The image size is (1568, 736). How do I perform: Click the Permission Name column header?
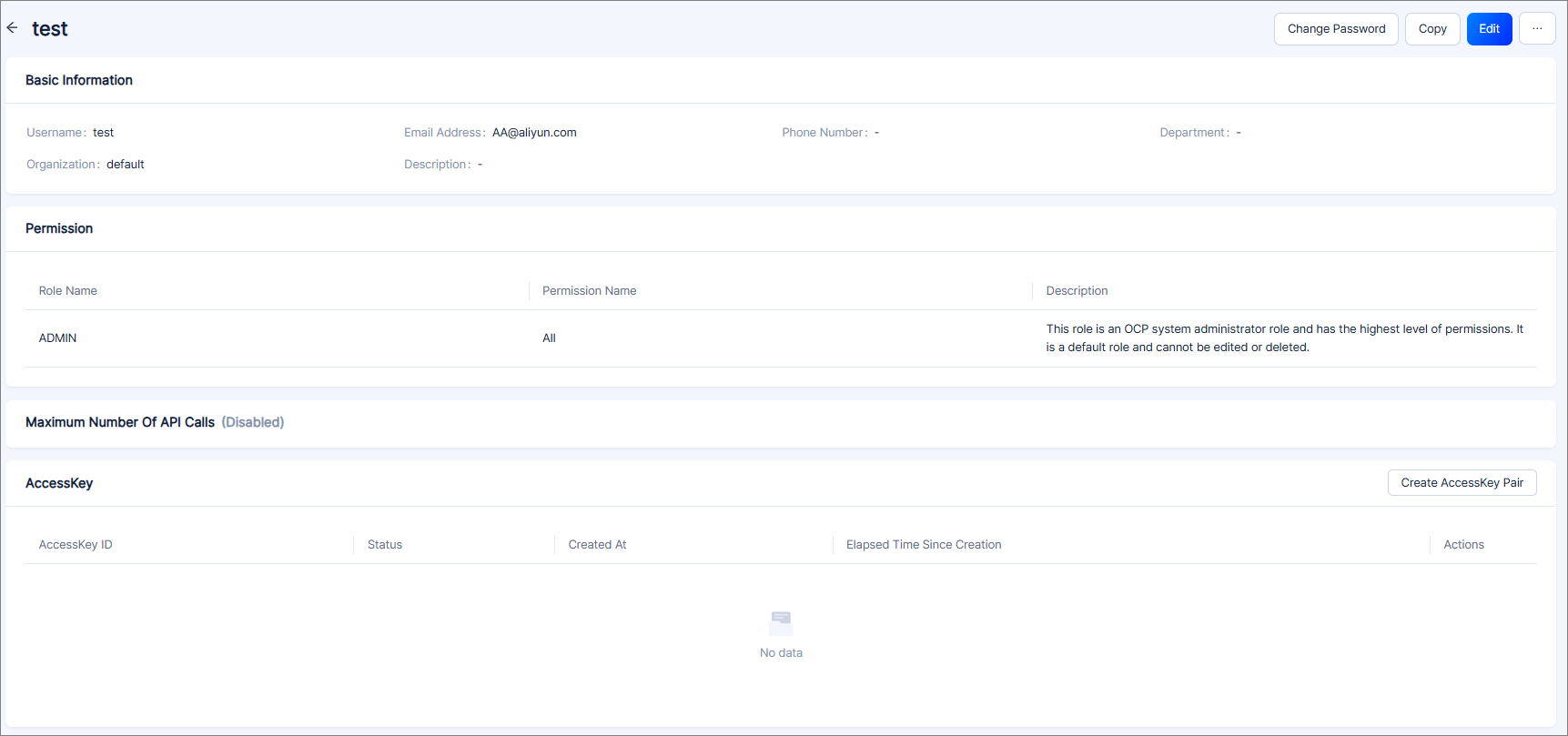point(589,291)
